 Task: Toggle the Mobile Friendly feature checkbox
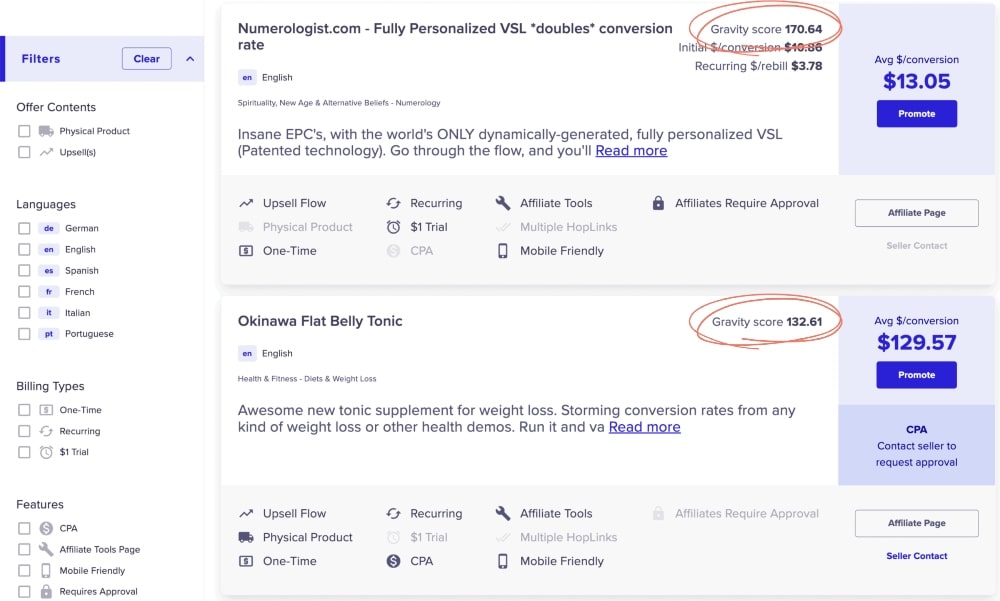[24, 571]
